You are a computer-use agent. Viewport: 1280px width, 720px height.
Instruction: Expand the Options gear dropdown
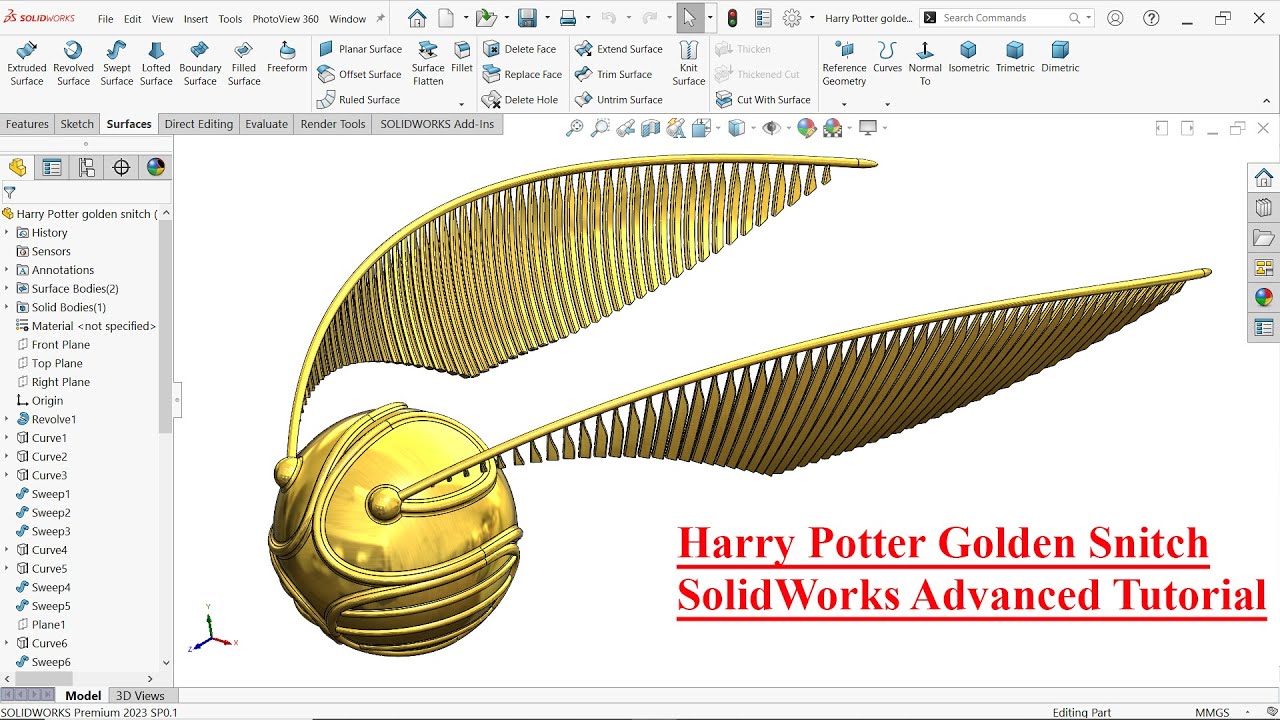[812, 18]
